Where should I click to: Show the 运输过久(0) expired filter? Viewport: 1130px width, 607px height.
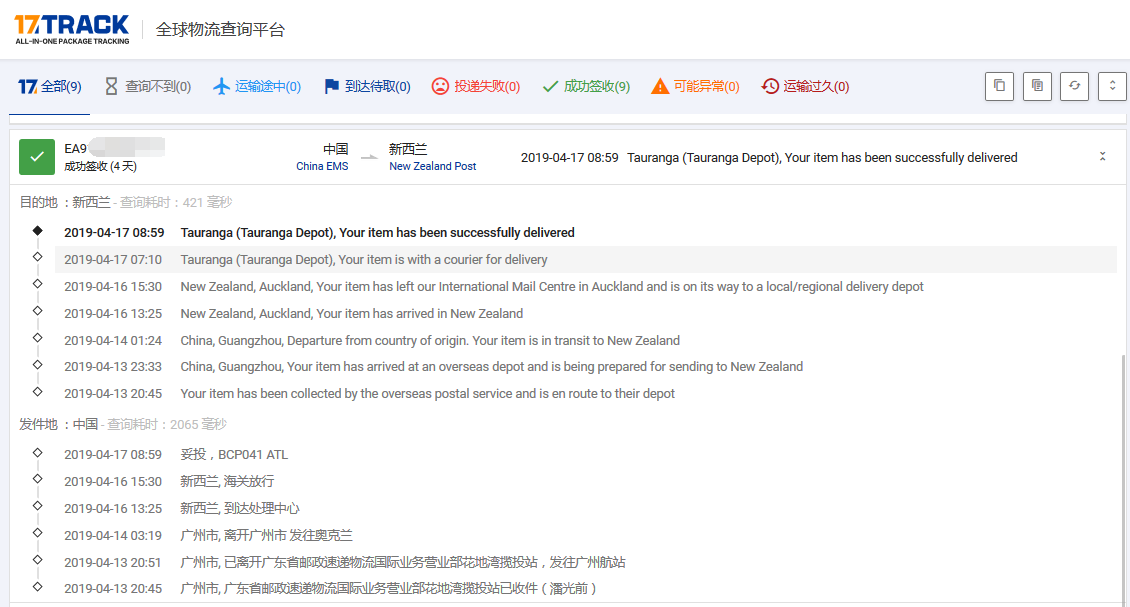pyautogui.click(x=805, y=87)
